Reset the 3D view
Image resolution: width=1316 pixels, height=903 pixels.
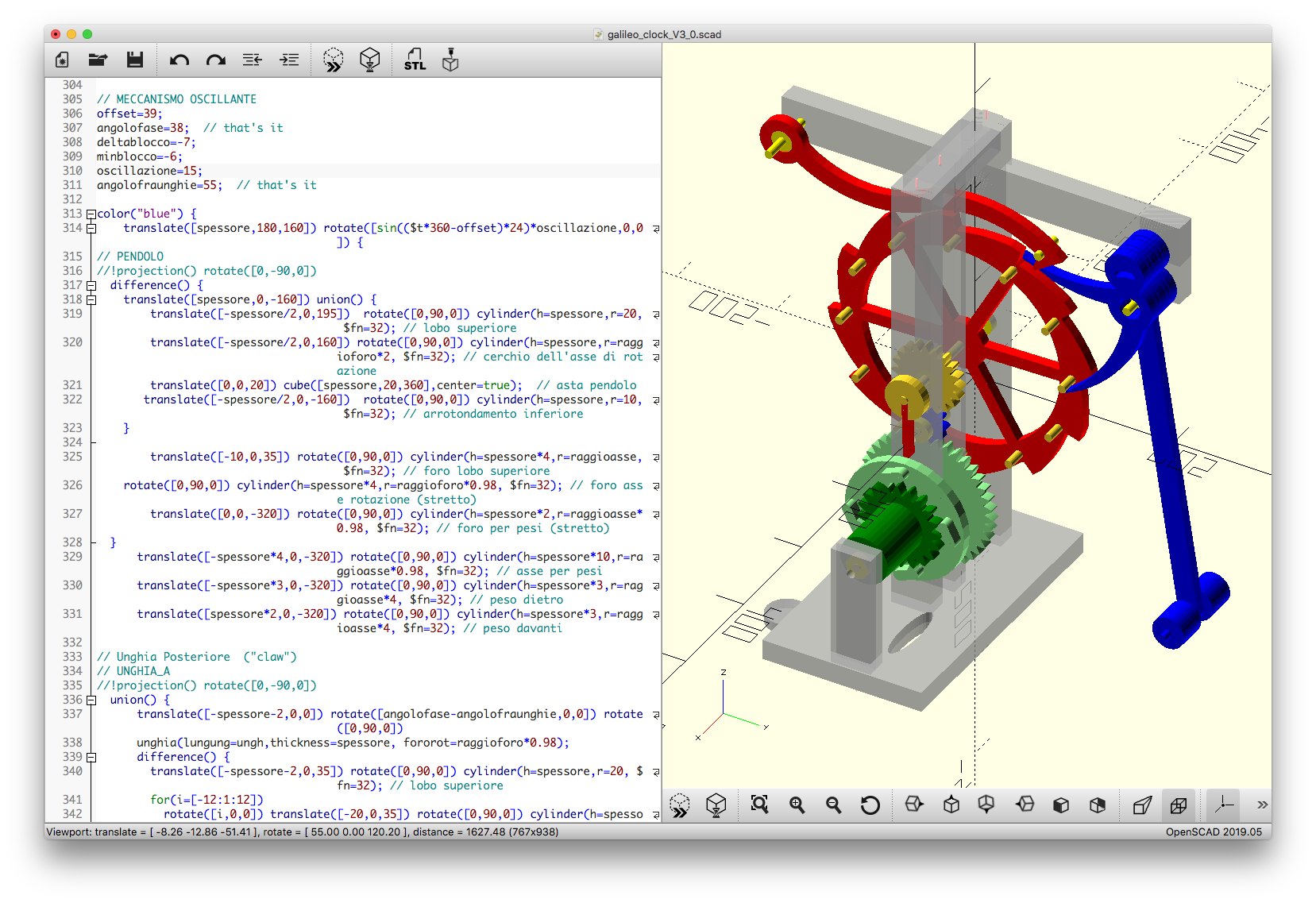(x=870, y=805)
